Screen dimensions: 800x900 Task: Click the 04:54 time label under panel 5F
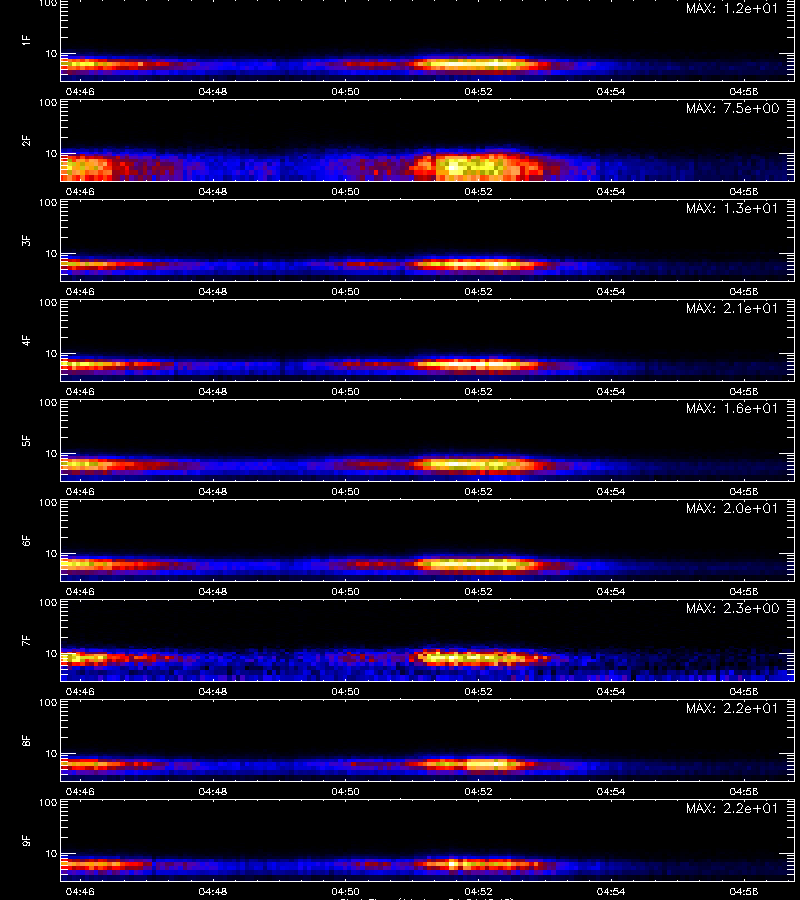click(x=611, y=491)
